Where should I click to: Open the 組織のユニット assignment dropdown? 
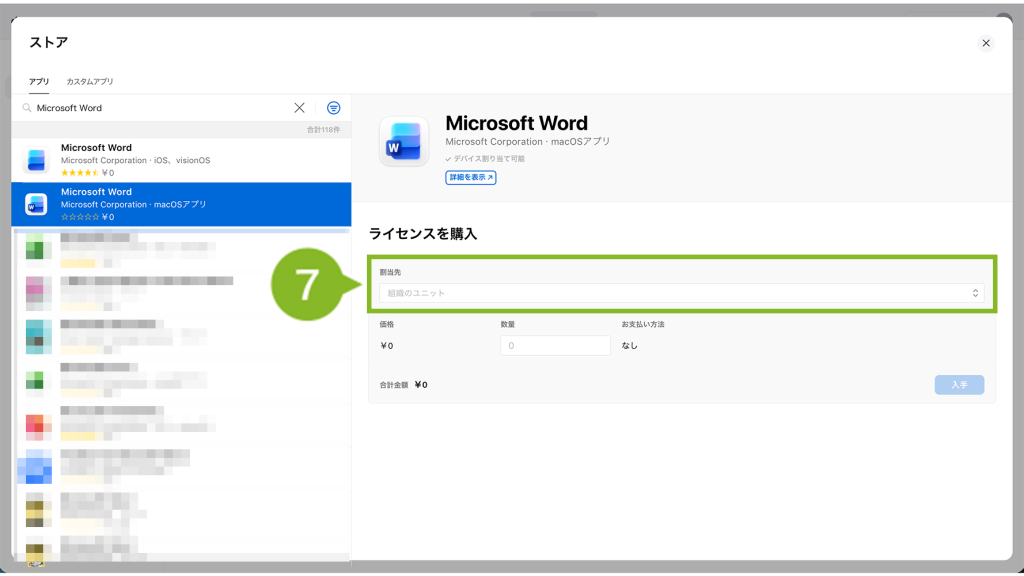coord(681,293)
